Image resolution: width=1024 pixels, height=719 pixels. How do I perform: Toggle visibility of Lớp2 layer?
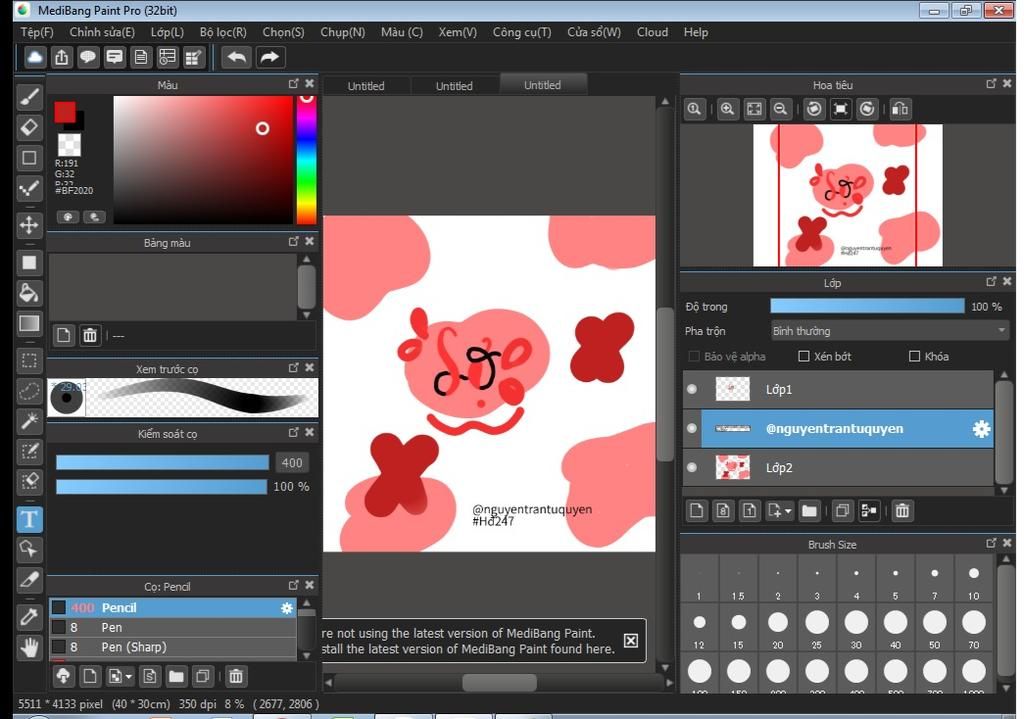click(692, 468)
